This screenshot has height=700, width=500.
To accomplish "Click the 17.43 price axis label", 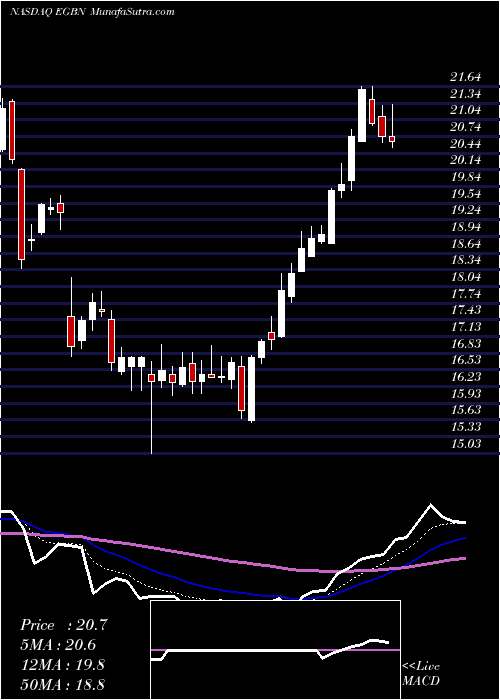I will click(x=465, y=310).
